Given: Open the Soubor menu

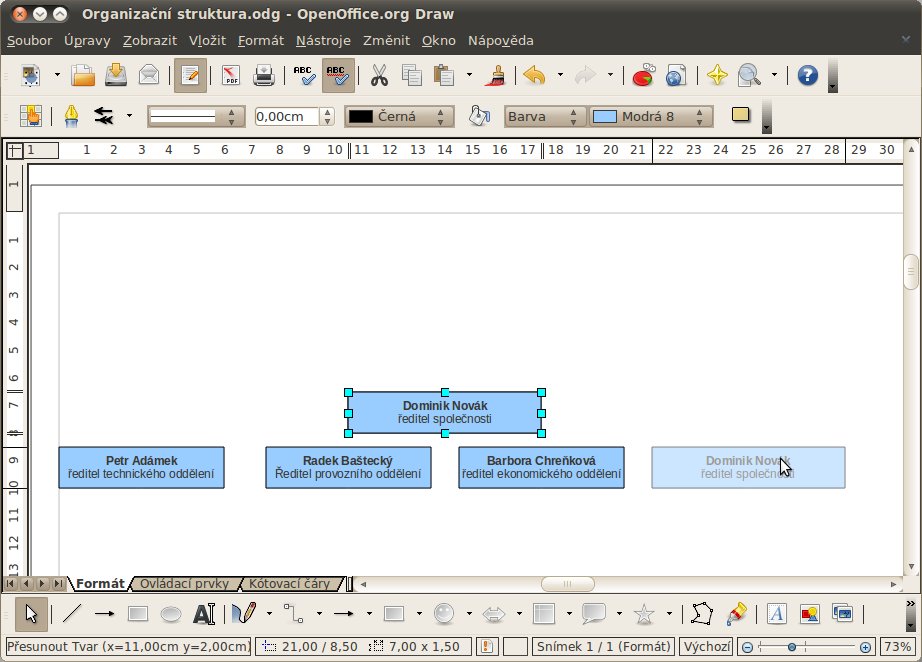Looking at the screenshot, I should (29, 41).
